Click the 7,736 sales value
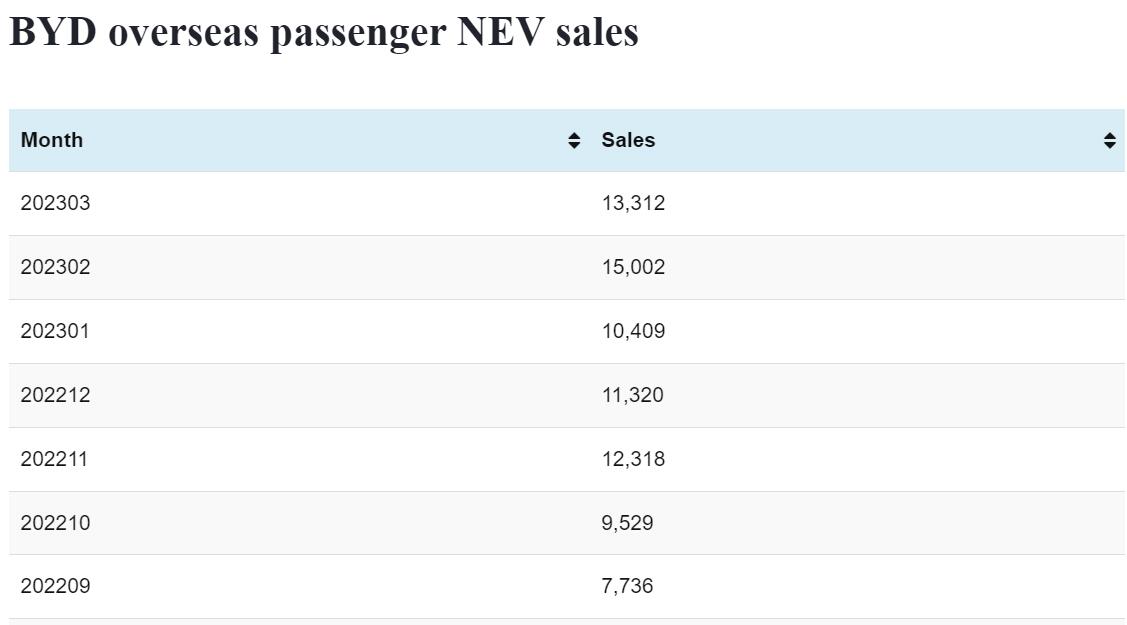1127x625 pixels. (627, 586)
